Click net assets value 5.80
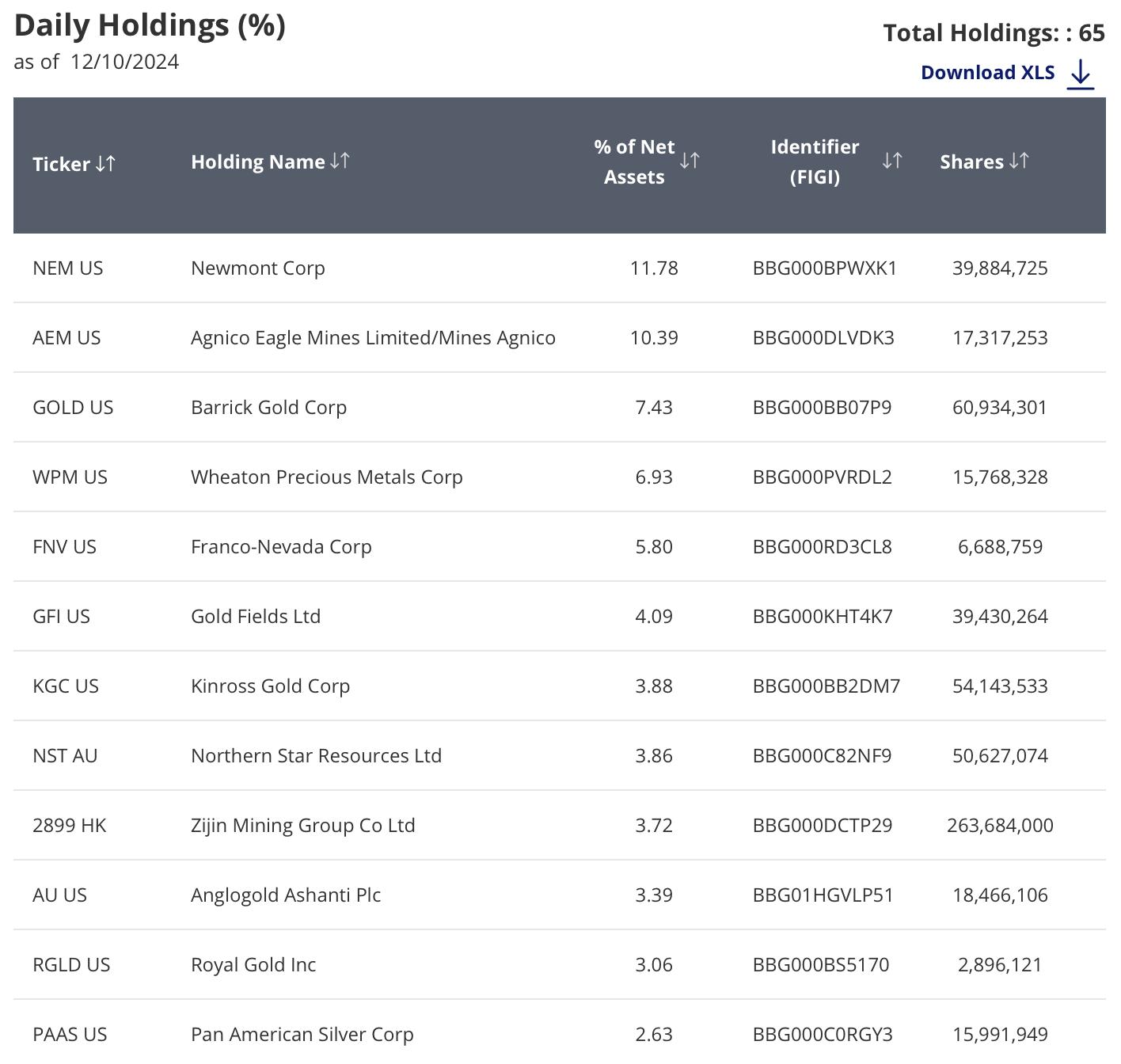 (x=654, y=546)
